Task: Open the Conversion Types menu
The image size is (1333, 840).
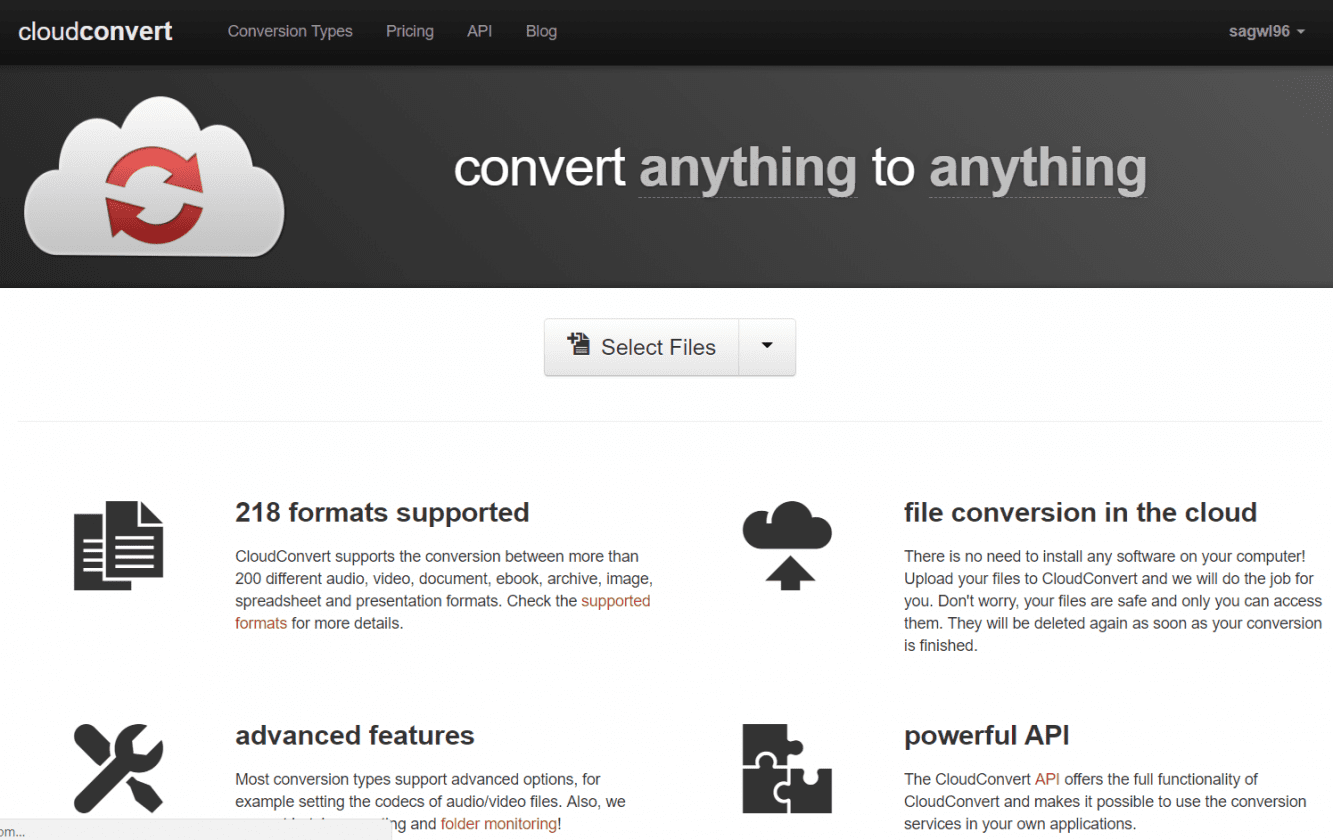Action: (290, 31)
